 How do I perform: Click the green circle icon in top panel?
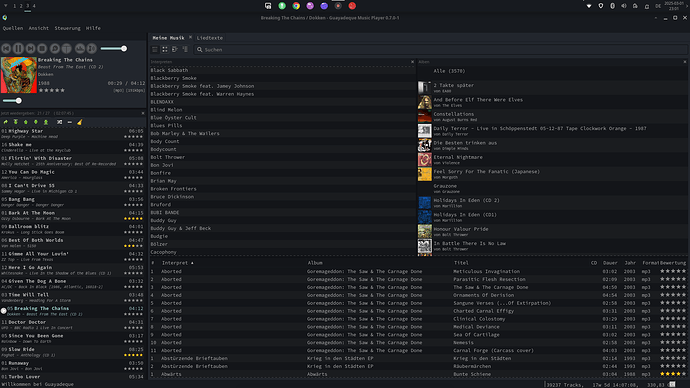(282, 6)
